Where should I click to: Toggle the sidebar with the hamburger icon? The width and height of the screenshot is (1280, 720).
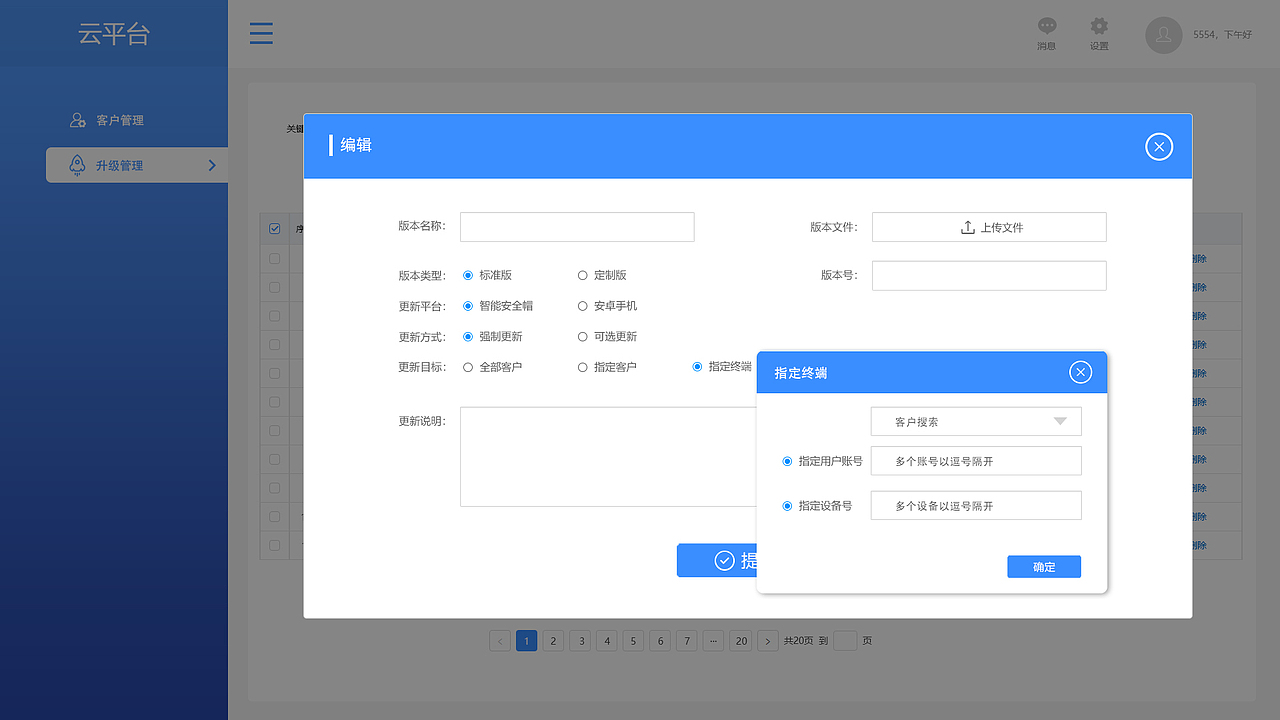261,33
